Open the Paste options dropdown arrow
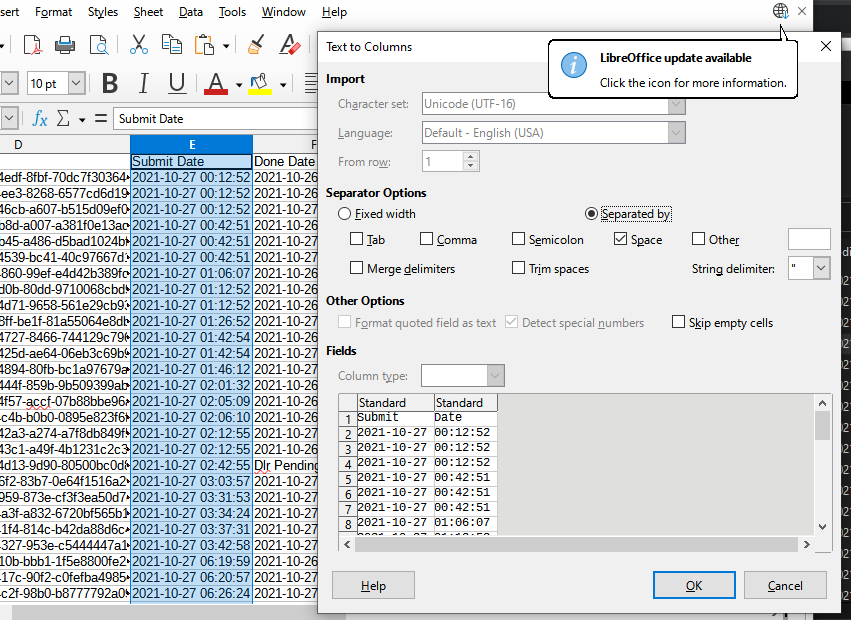Viewport: 851px width, 620px height. click(x=226, y=46)
